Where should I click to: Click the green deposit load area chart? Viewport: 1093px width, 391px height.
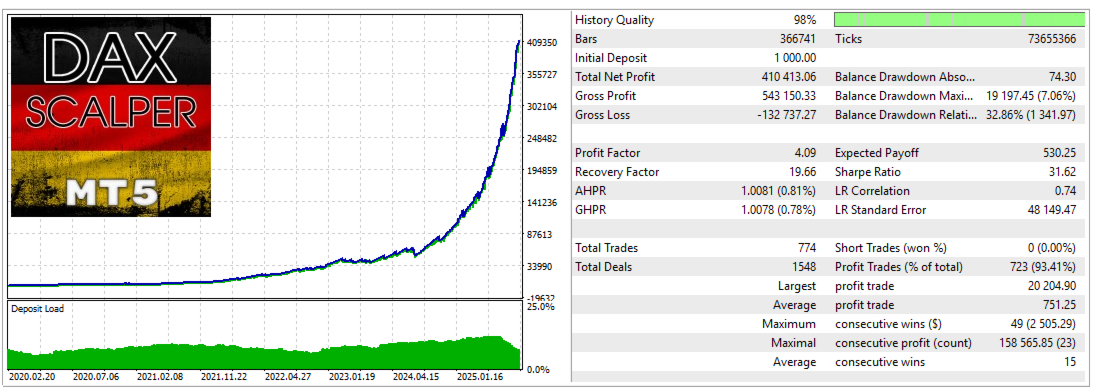coord(263,354)
